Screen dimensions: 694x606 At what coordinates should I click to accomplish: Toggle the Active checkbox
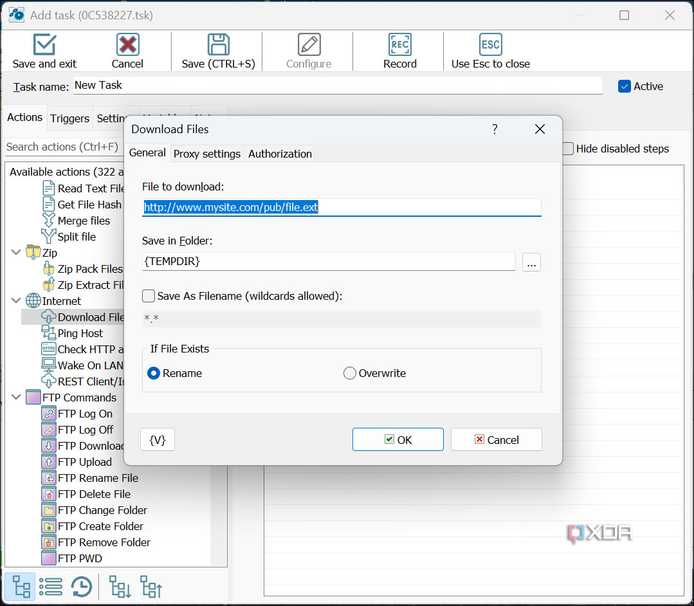624,86
